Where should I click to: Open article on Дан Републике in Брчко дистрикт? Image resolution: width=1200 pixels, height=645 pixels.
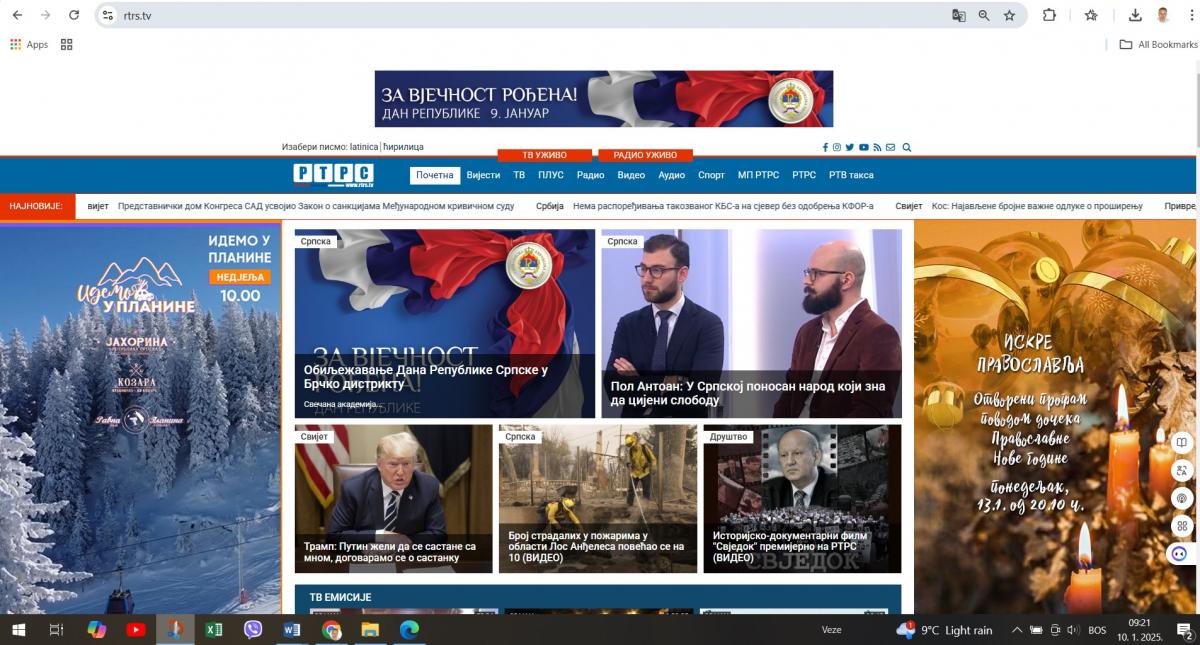pos(444,323)
